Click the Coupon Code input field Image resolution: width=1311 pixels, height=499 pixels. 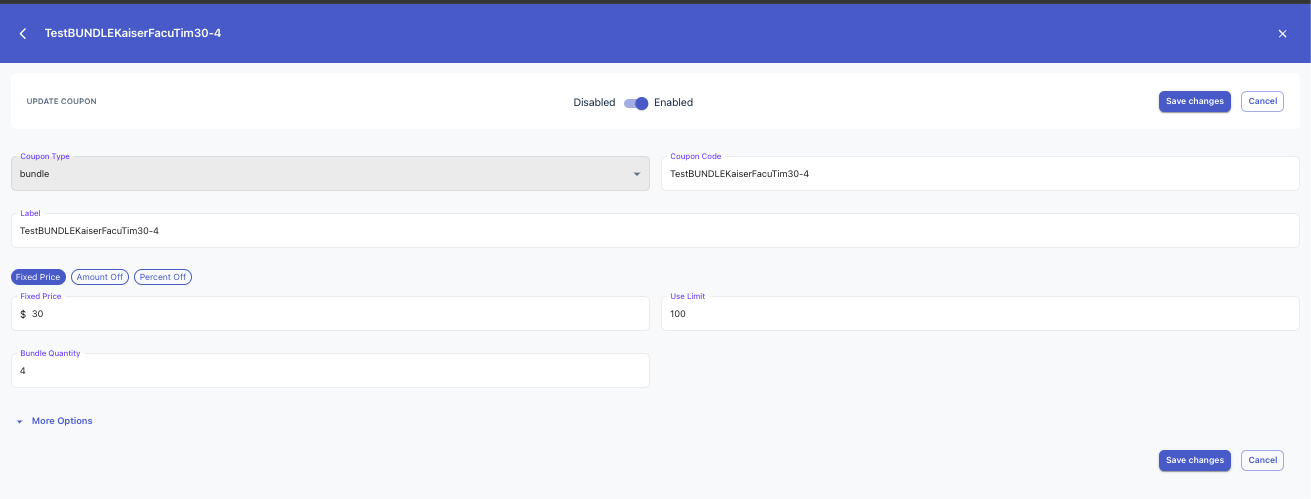pyautogui.click(x=980, y=174)
